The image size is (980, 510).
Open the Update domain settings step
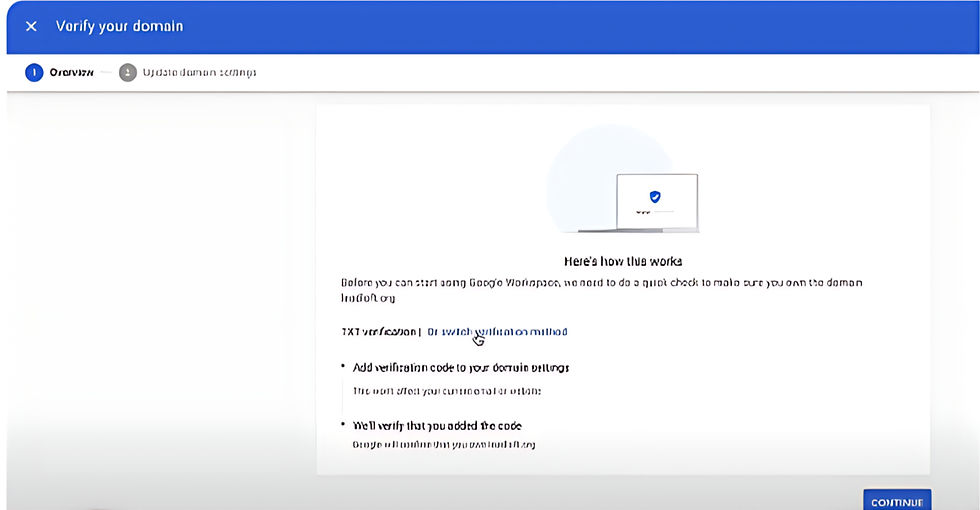[x=199, y=72]
